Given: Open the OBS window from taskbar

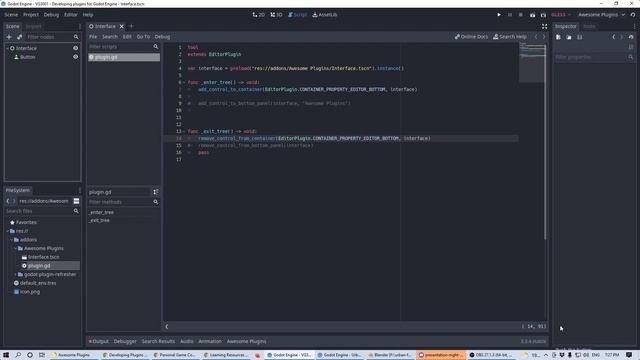Looking at the screenshot, I should pos(492,355).
